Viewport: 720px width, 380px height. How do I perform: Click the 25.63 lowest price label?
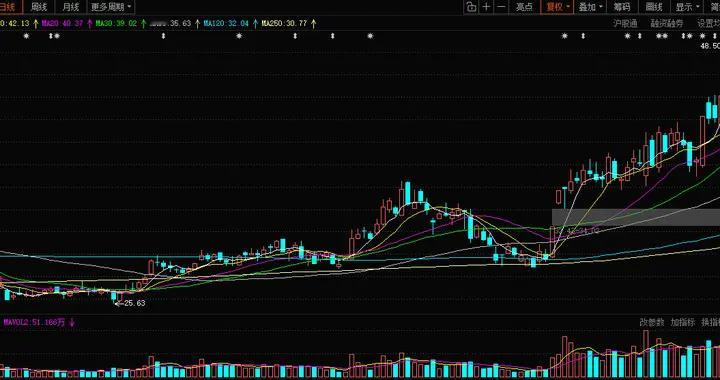click(x=135, y=303)
